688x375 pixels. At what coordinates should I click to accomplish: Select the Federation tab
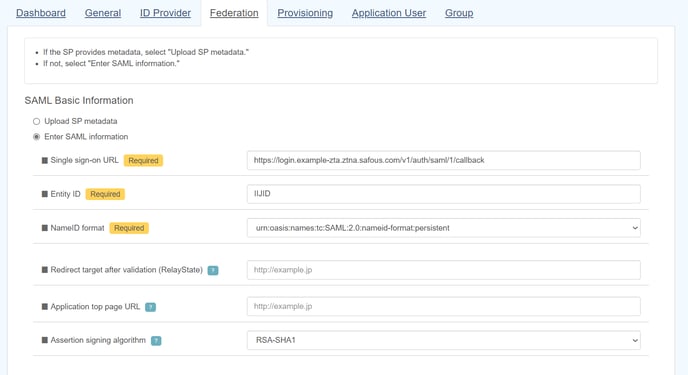[234, 13]
